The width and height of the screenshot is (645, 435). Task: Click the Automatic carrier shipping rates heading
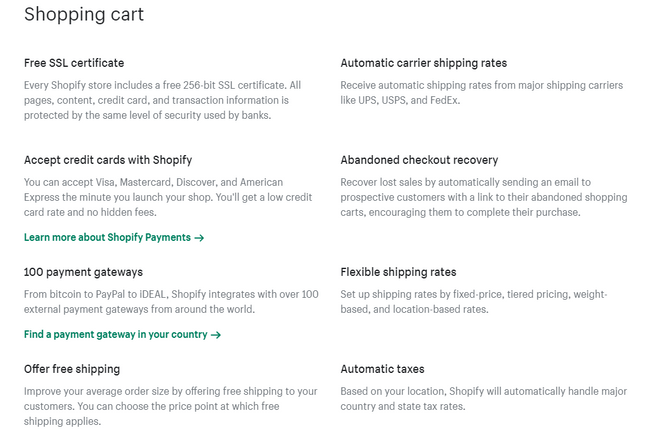[x=423, y=63]
